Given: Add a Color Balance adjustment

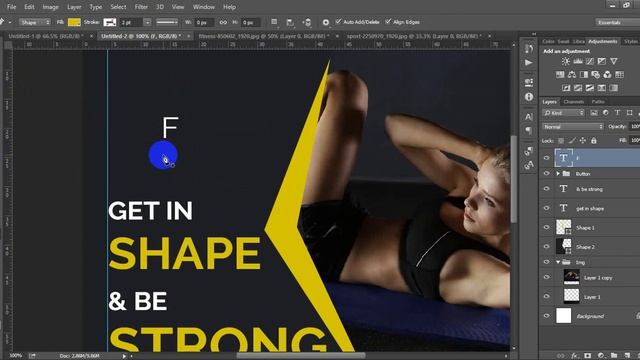Looking at the screenshot, I should click(x=572, y=75).
